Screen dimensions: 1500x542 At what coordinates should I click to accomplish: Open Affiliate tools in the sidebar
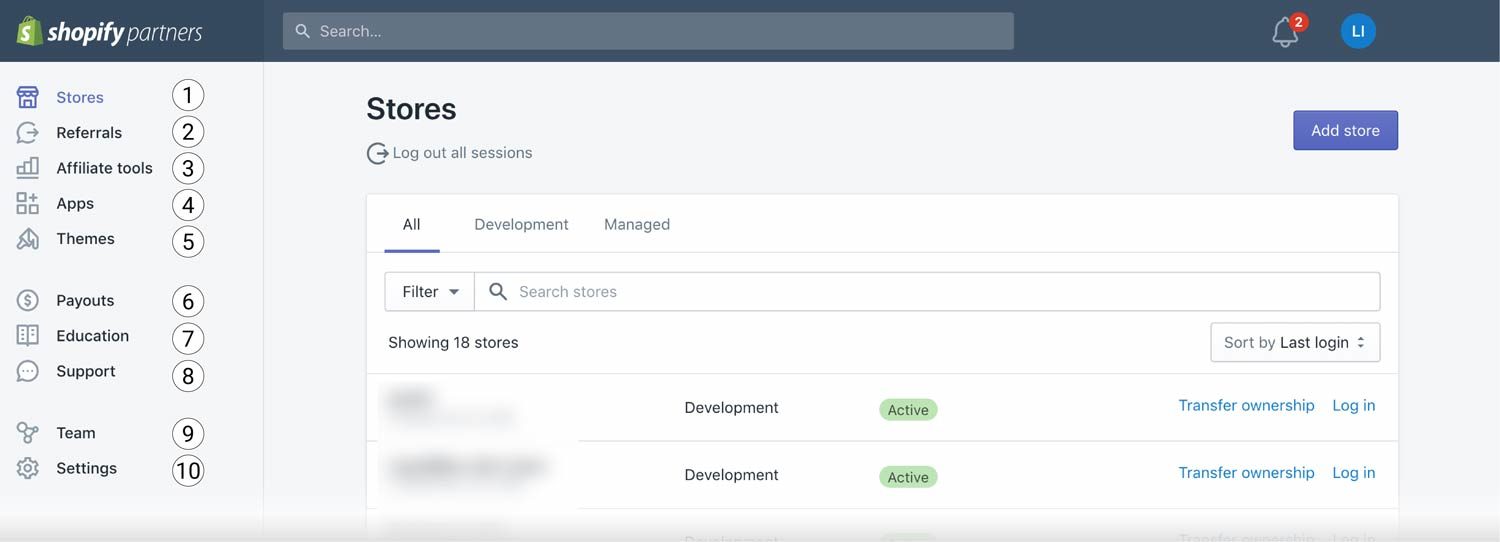(104, 167)
